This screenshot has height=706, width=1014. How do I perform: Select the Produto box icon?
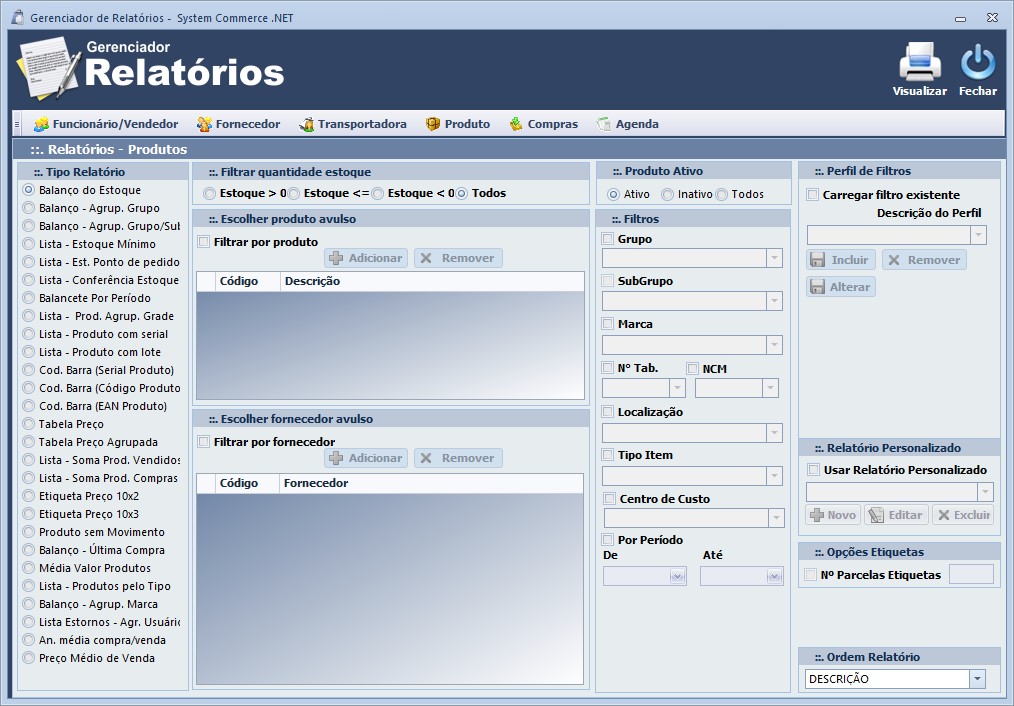coord(433,124)
